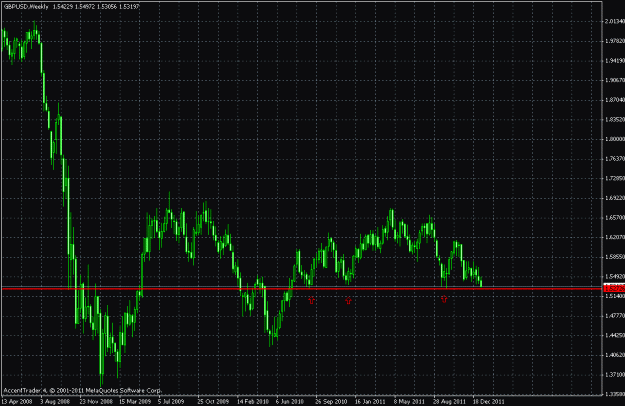625x406 pixels.
Task: Click the 1.3710 price axis label
Action: click(615, 375)
